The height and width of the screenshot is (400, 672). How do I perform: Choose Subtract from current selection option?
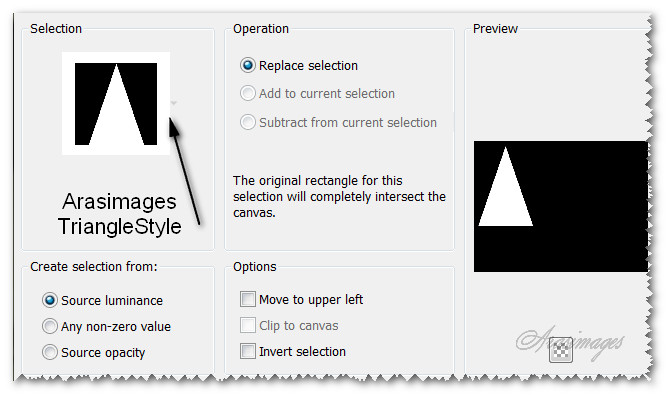[x=248, y=123]
